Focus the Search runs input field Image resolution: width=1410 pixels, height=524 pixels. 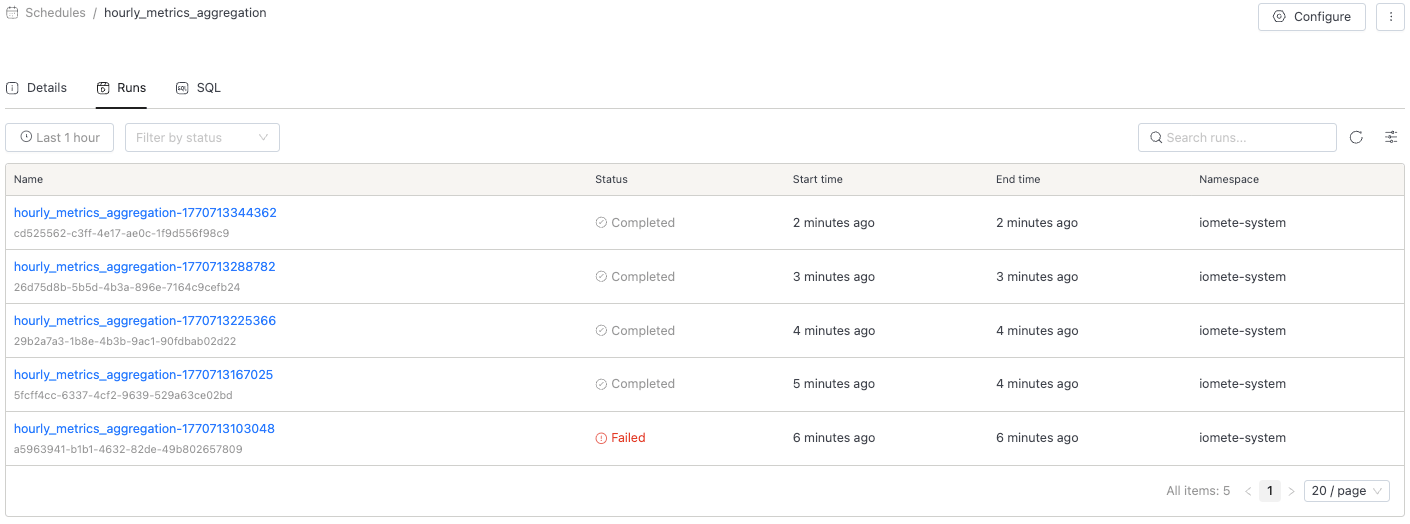point(1246,138)
